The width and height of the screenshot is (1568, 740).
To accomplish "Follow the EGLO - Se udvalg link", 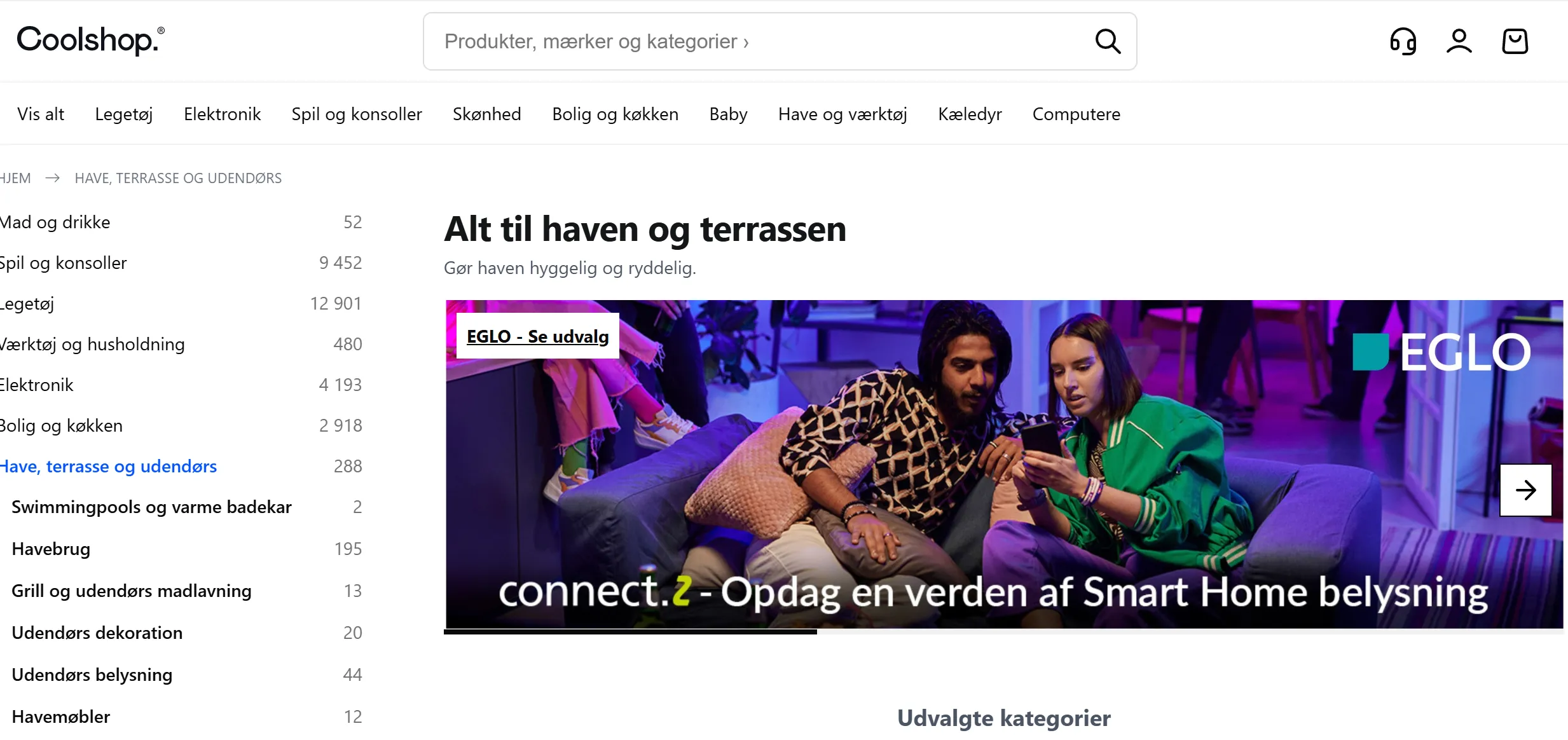I will click(537, 336).
